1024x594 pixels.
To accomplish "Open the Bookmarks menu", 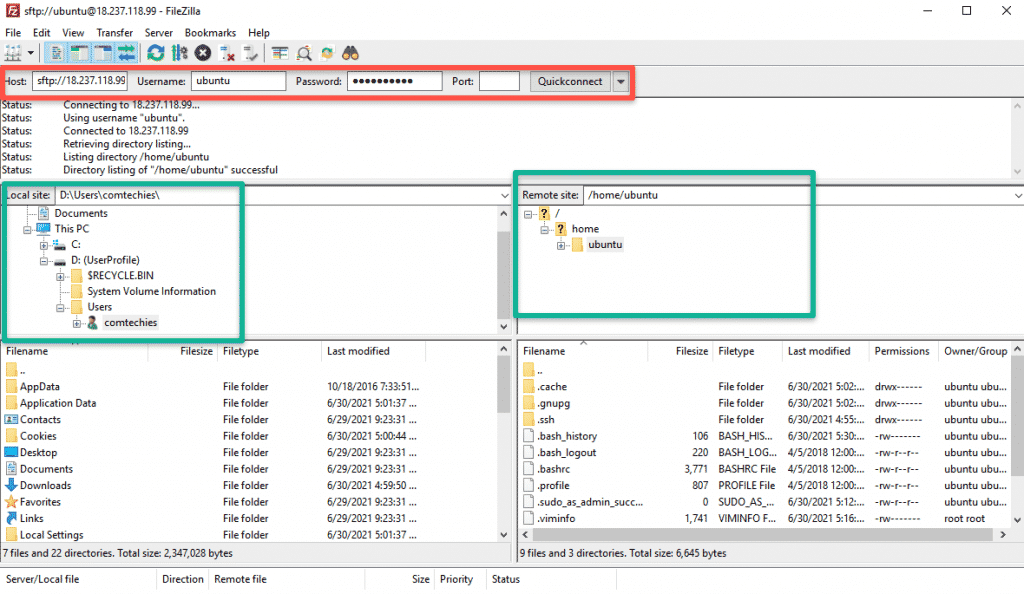I will pyautogui.click(x=210, y=32).
